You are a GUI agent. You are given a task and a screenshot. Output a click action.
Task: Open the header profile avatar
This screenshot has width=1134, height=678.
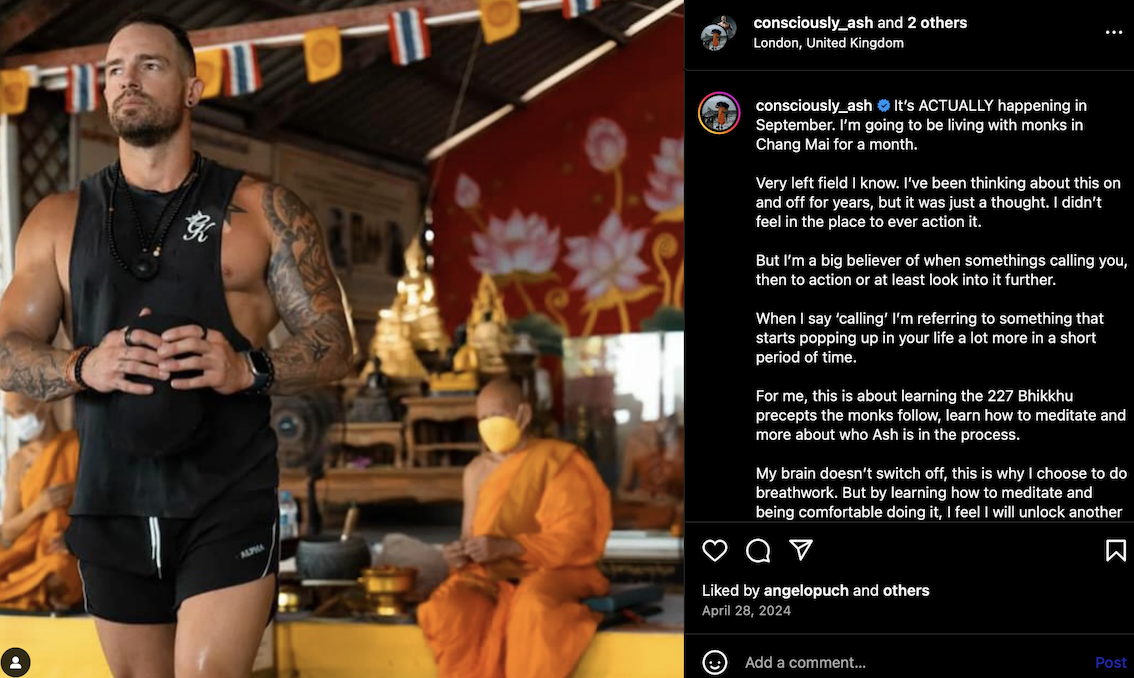click(x=718, y=33)
